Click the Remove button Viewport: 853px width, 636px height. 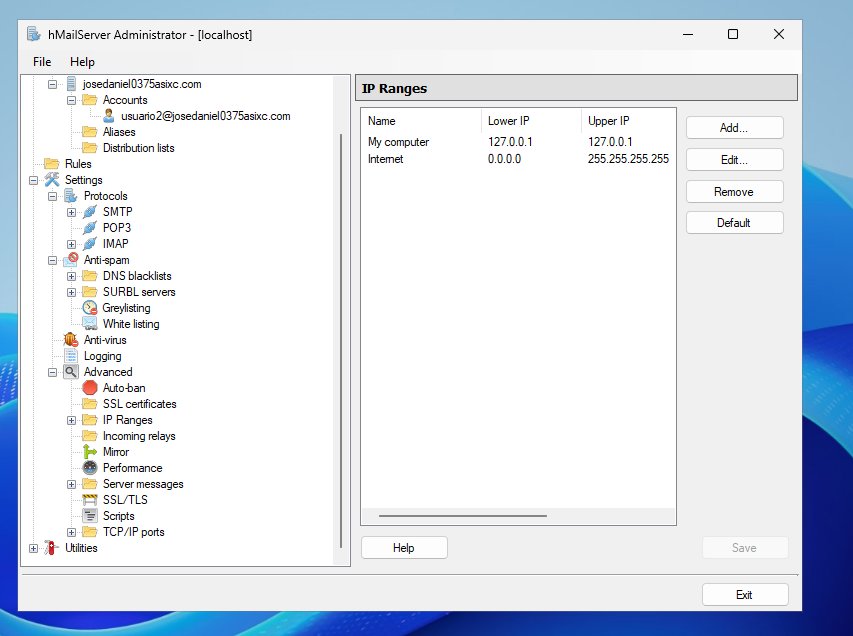click(734, 192)
